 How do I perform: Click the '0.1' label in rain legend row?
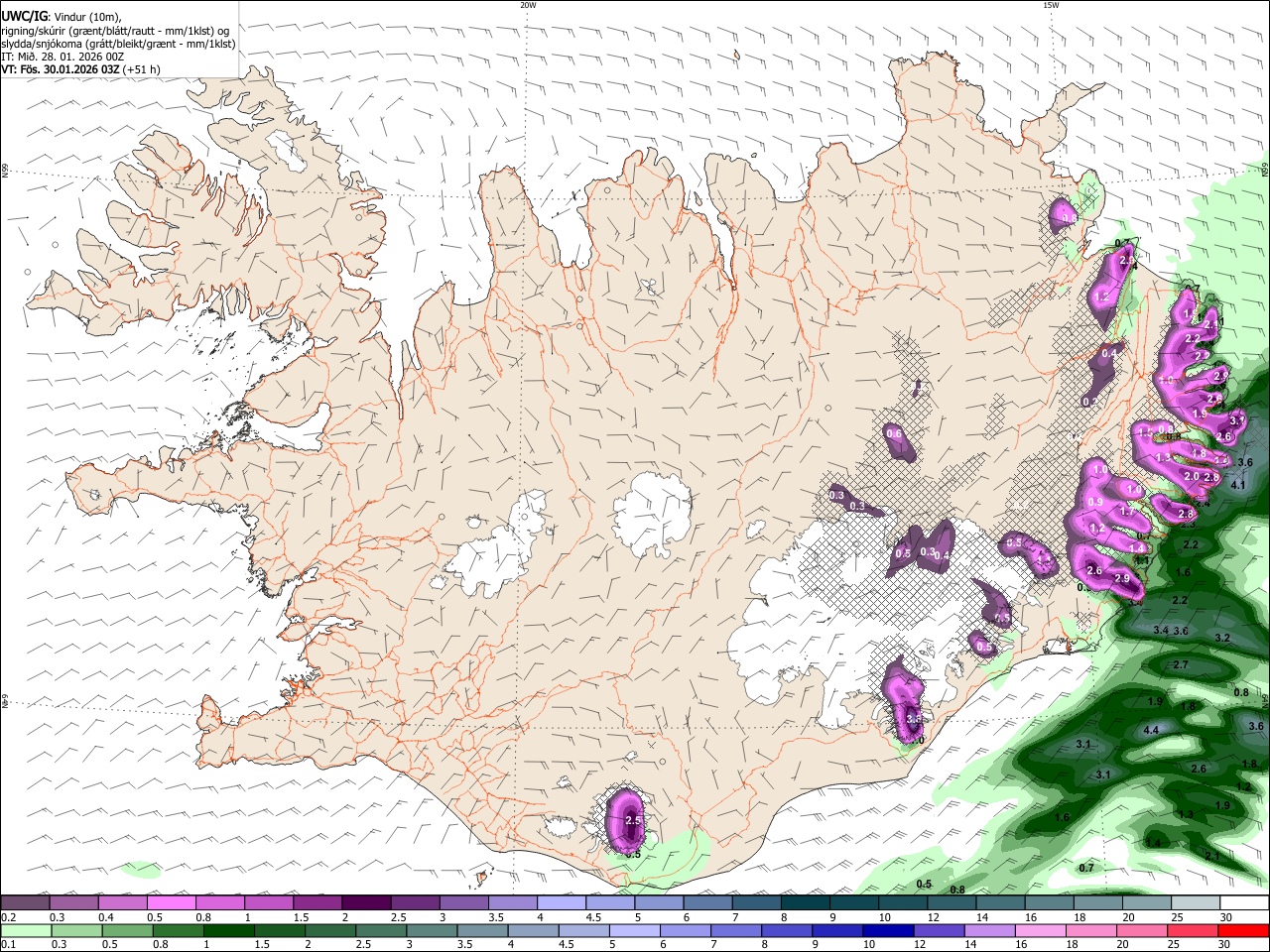coord(9,945)
